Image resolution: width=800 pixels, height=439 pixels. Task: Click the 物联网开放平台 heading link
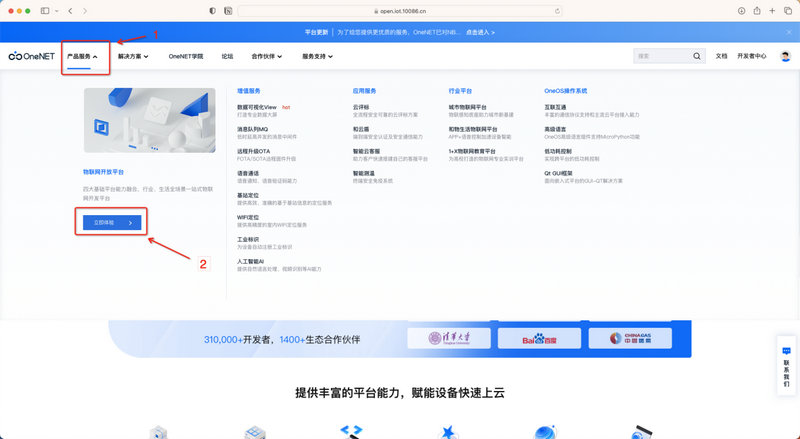[x=104, y=172]
